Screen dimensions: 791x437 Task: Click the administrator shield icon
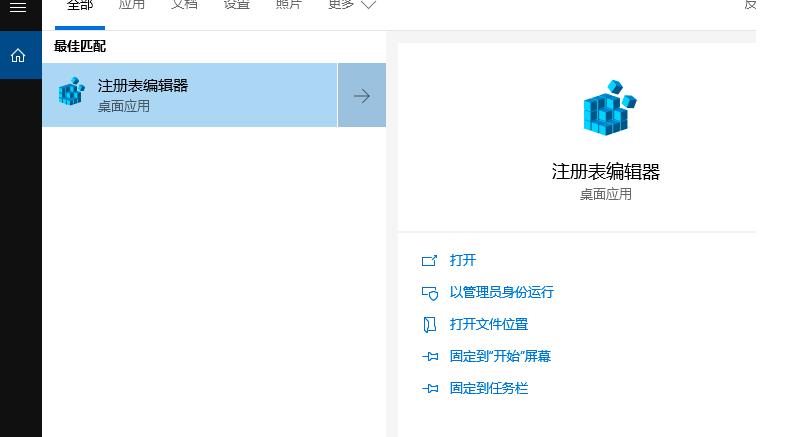430,293
